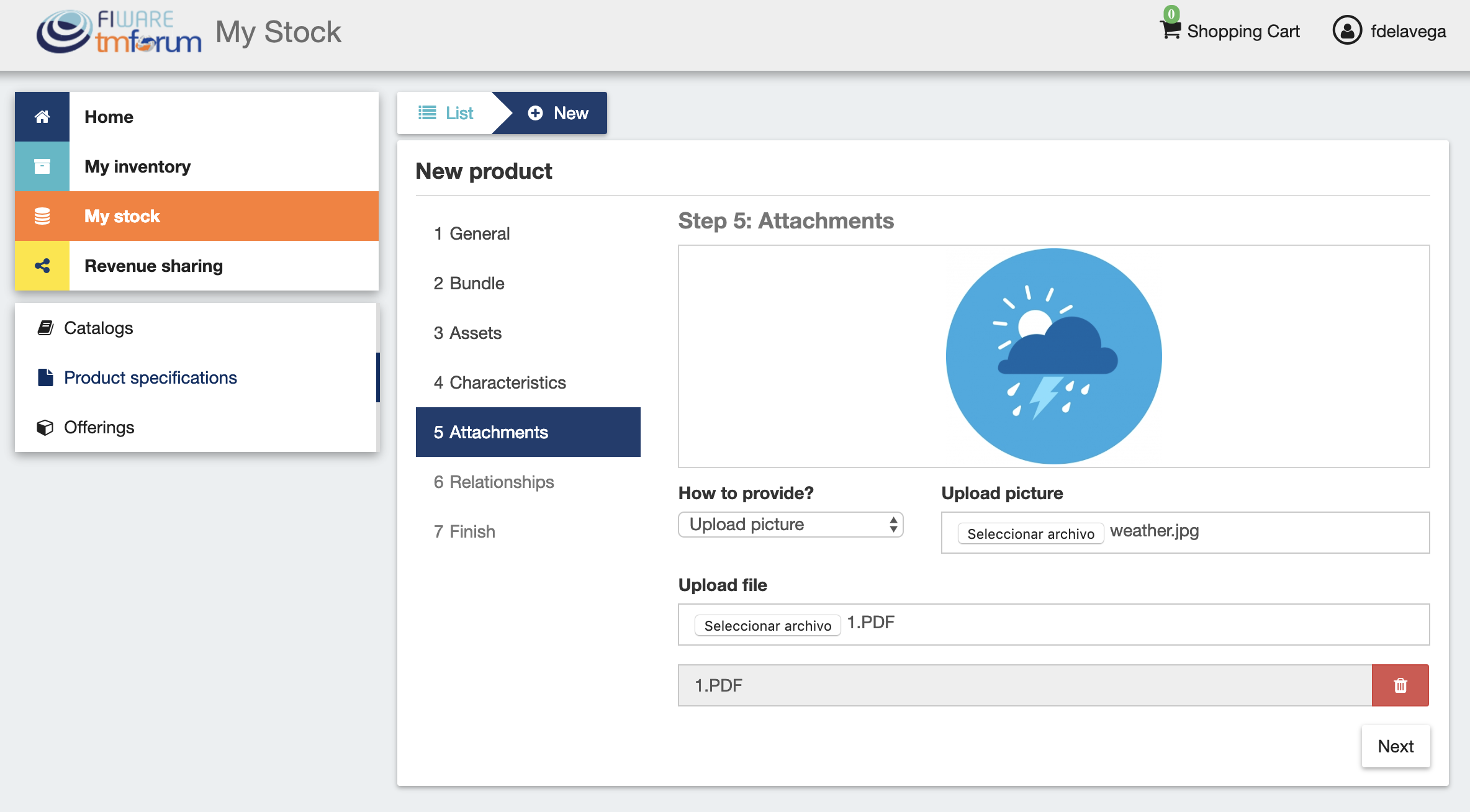Click the My Inventory sidebar icon
Screen dimensions: 1470x812
coord(42,166)
